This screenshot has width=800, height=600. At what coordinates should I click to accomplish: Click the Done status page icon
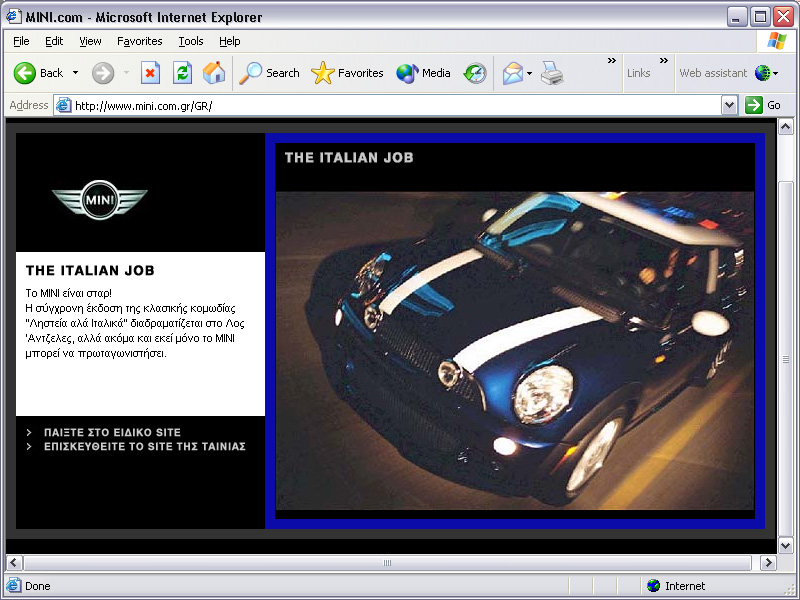pyautogui.click(x=14, y=586)
